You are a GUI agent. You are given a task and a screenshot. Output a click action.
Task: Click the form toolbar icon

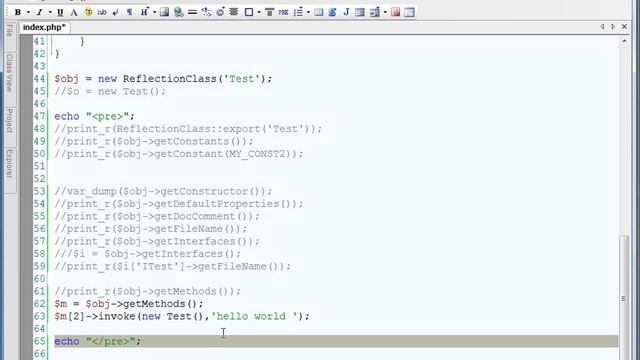click(360, 12)
